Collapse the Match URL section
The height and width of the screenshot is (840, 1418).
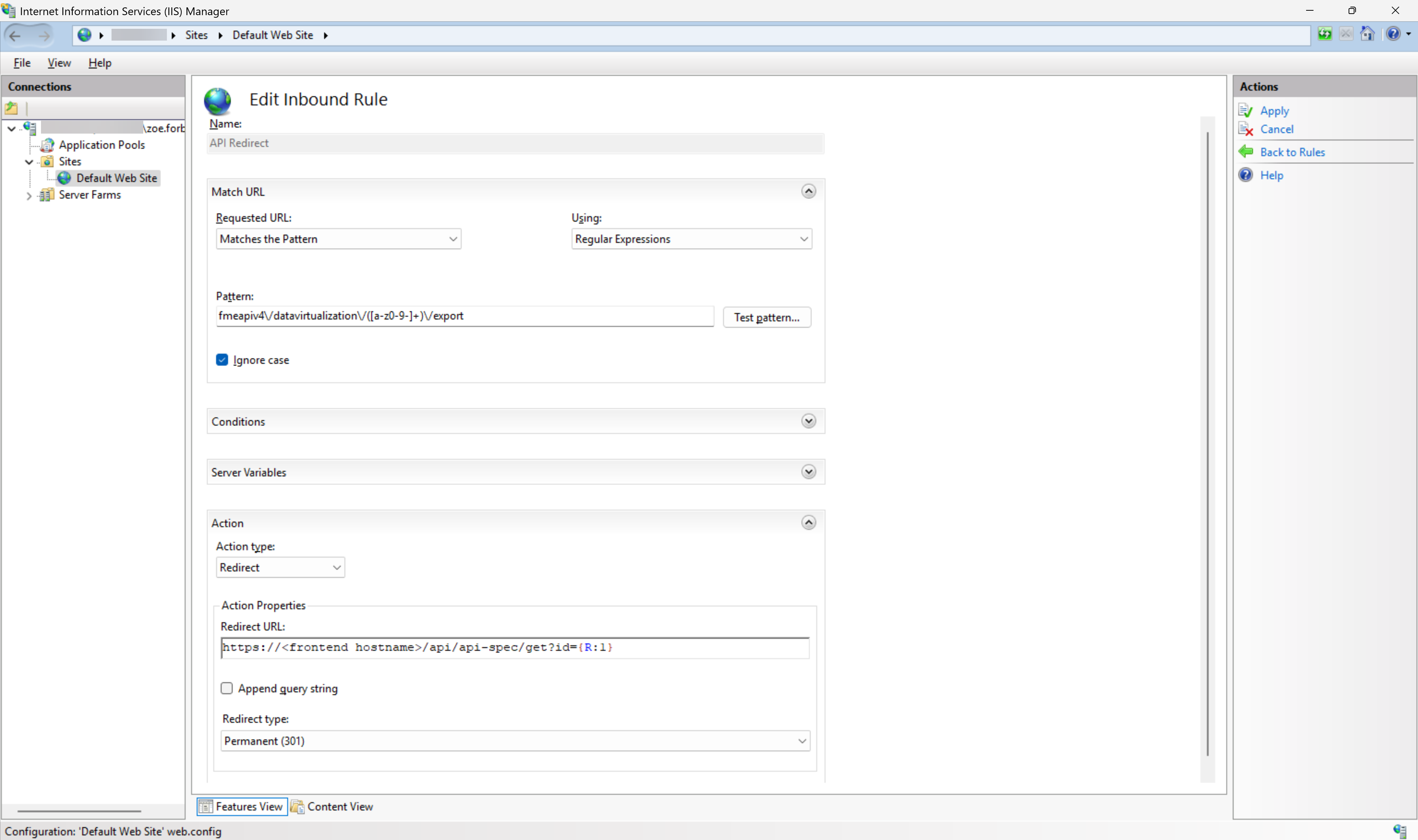(x=809, y=191)
